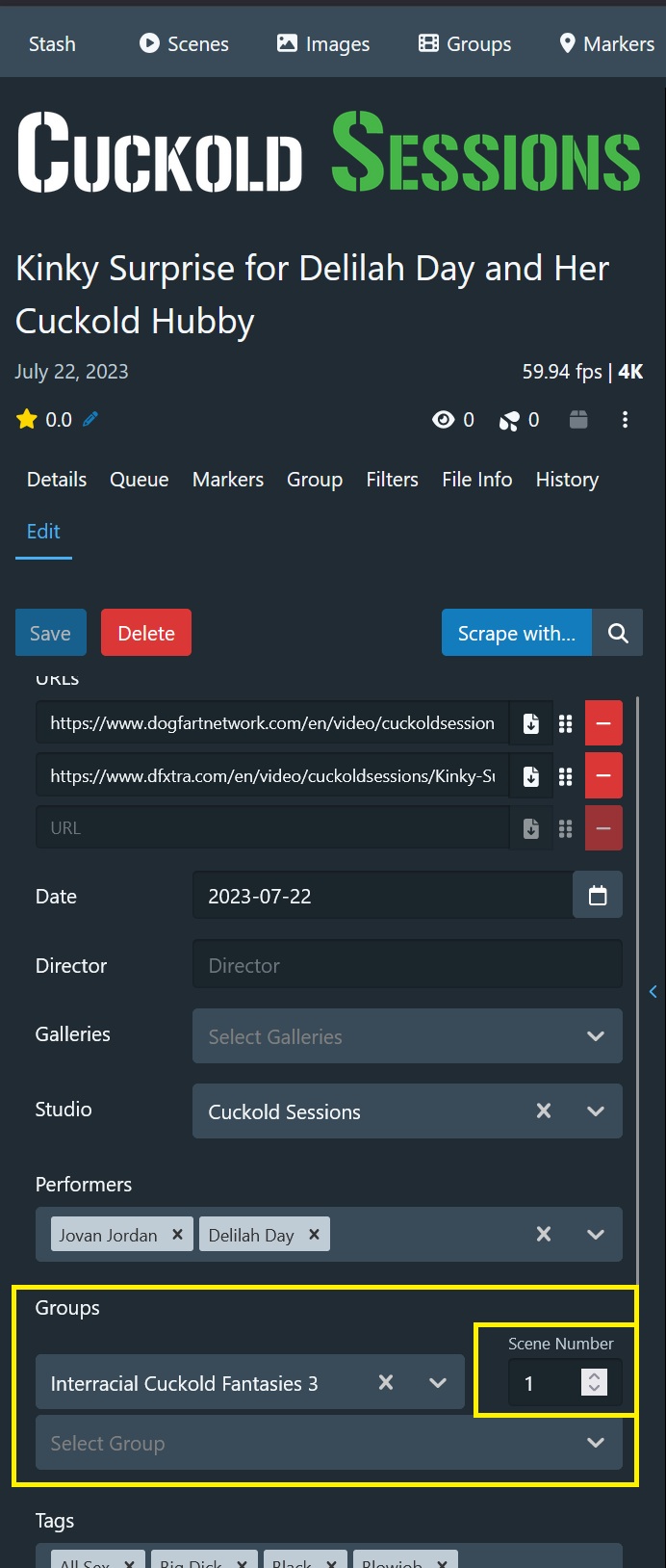Click the magnifier scene search icon

tap(618, 633)
